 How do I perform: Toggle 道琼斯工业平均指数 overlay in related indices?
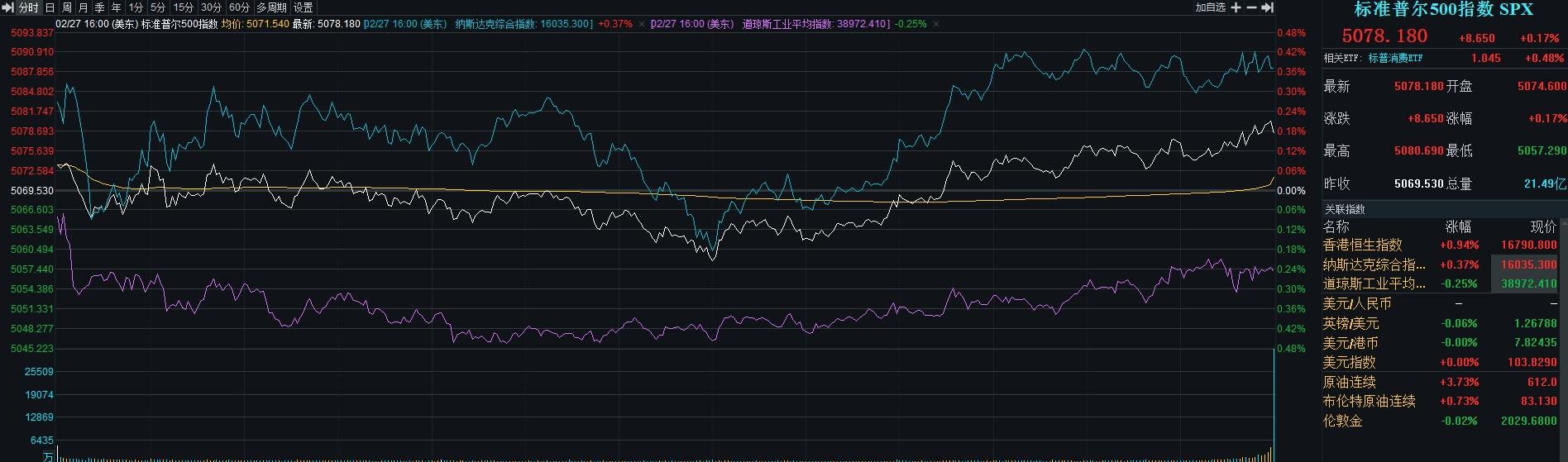1374,283
